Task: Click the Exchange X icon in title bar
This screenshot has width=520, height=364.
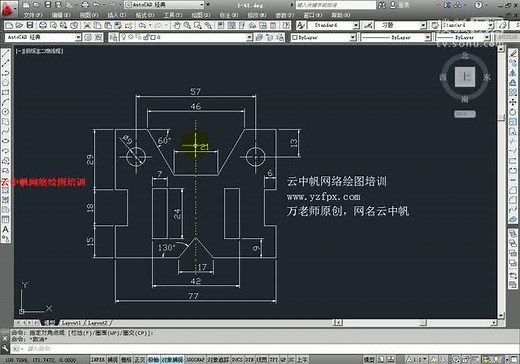Action: point(448,5)
